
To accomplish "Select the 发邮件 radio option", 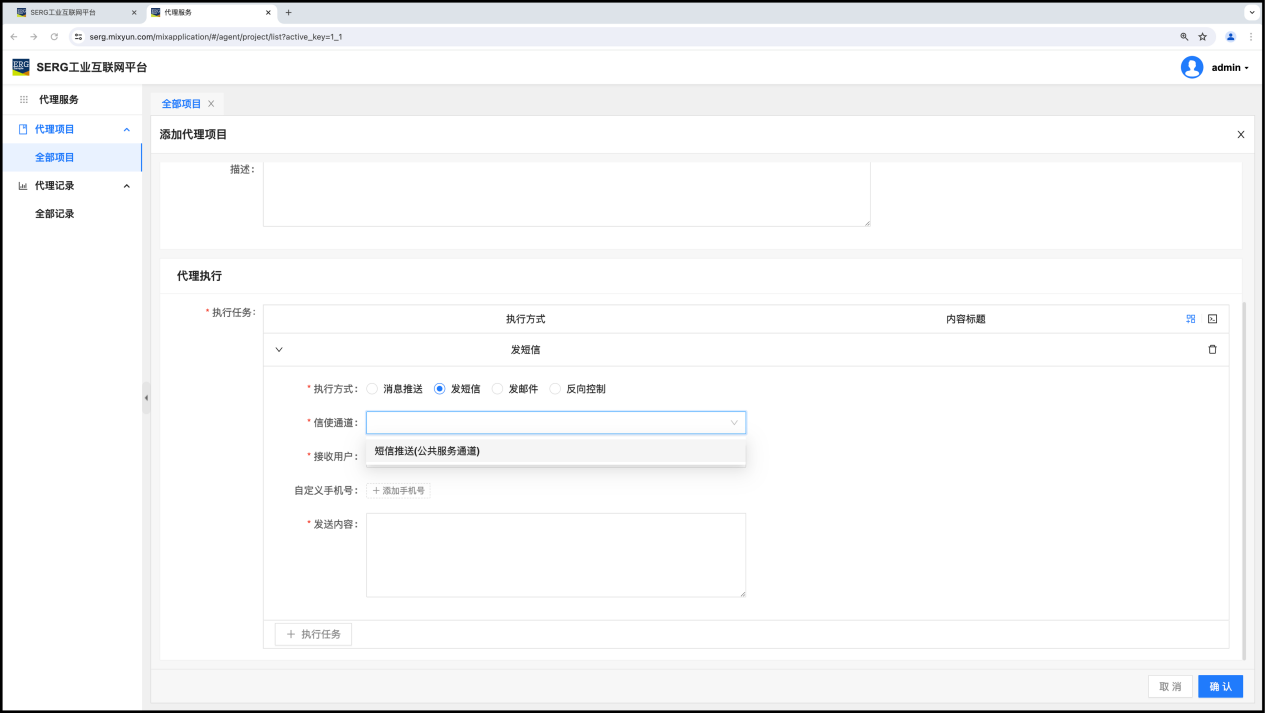I will [x=498, y=389].
